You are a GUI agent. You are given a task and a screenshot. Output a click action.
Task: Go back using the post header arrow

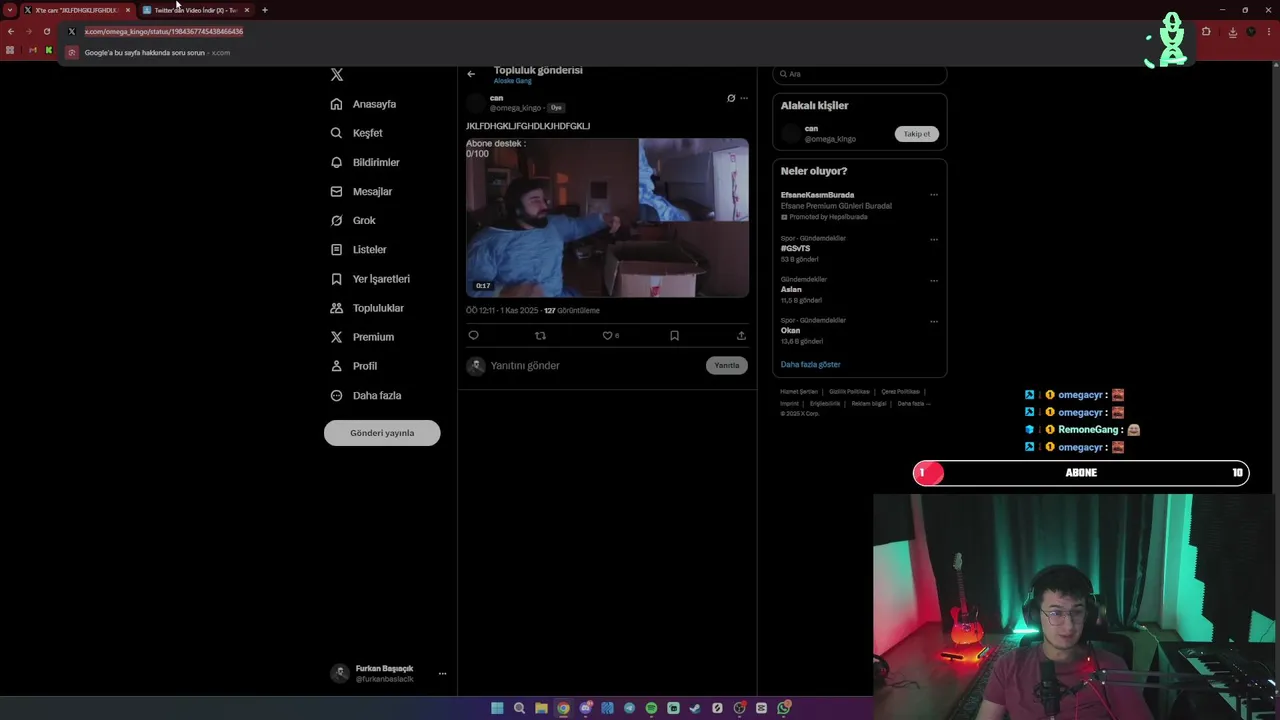coord(471,73)
